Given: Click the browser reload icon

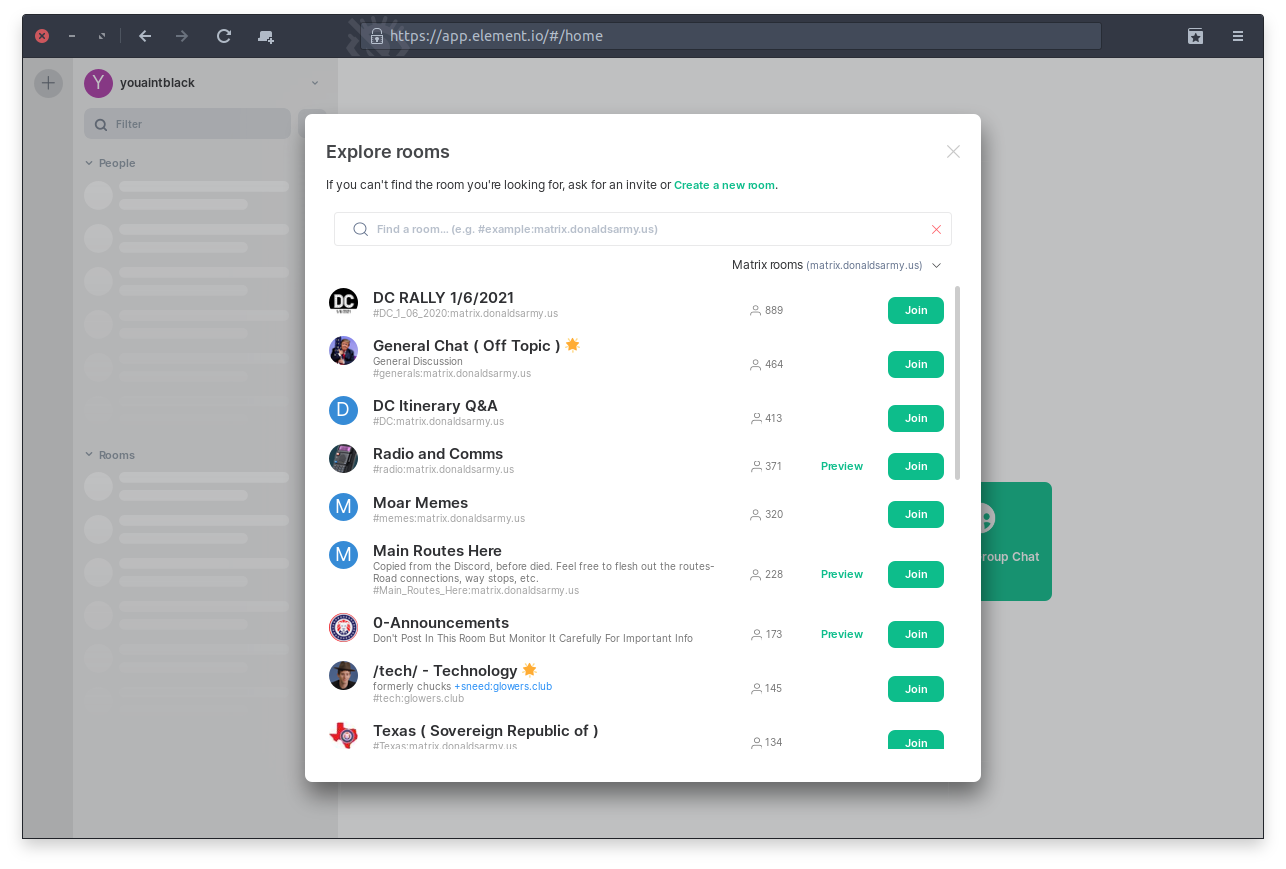Looking at the screenshot, I should pos(224,36).
